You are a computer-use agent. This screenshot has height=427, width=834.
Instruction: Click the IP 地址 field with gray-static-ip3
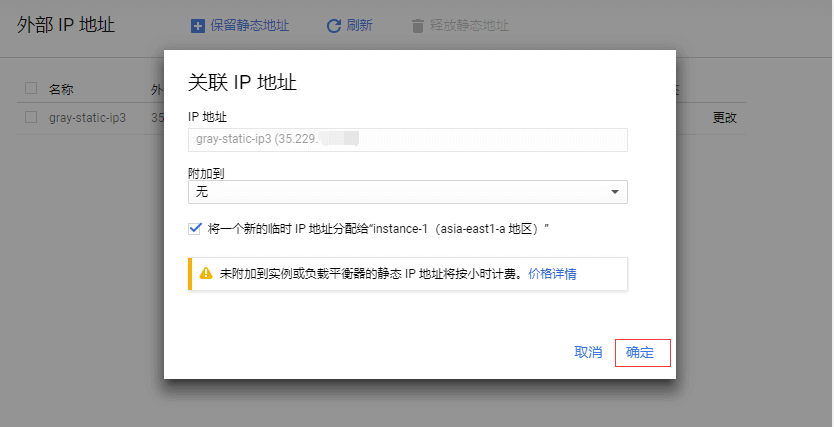pos(407,140)
